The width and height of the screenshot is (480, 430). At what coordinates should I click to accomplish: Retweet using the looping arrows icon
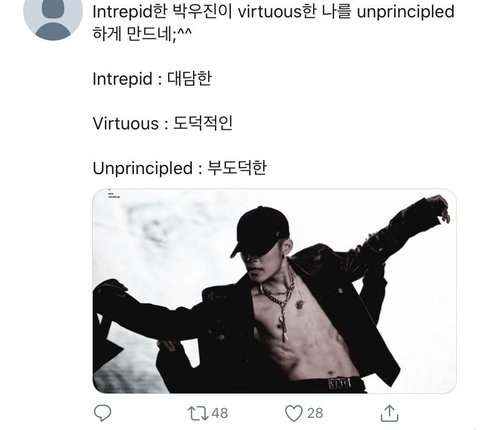coord(198,413)
